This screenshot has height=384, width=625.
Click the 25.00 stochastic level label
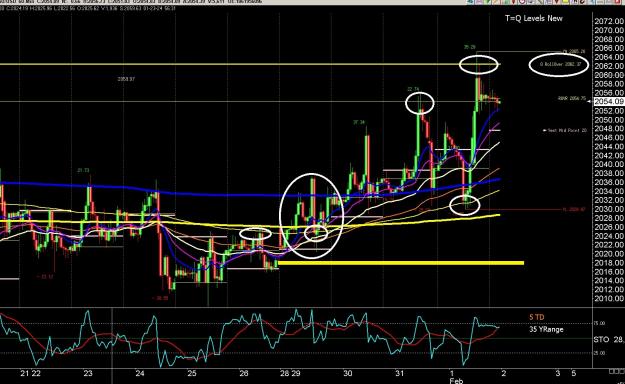600,353
